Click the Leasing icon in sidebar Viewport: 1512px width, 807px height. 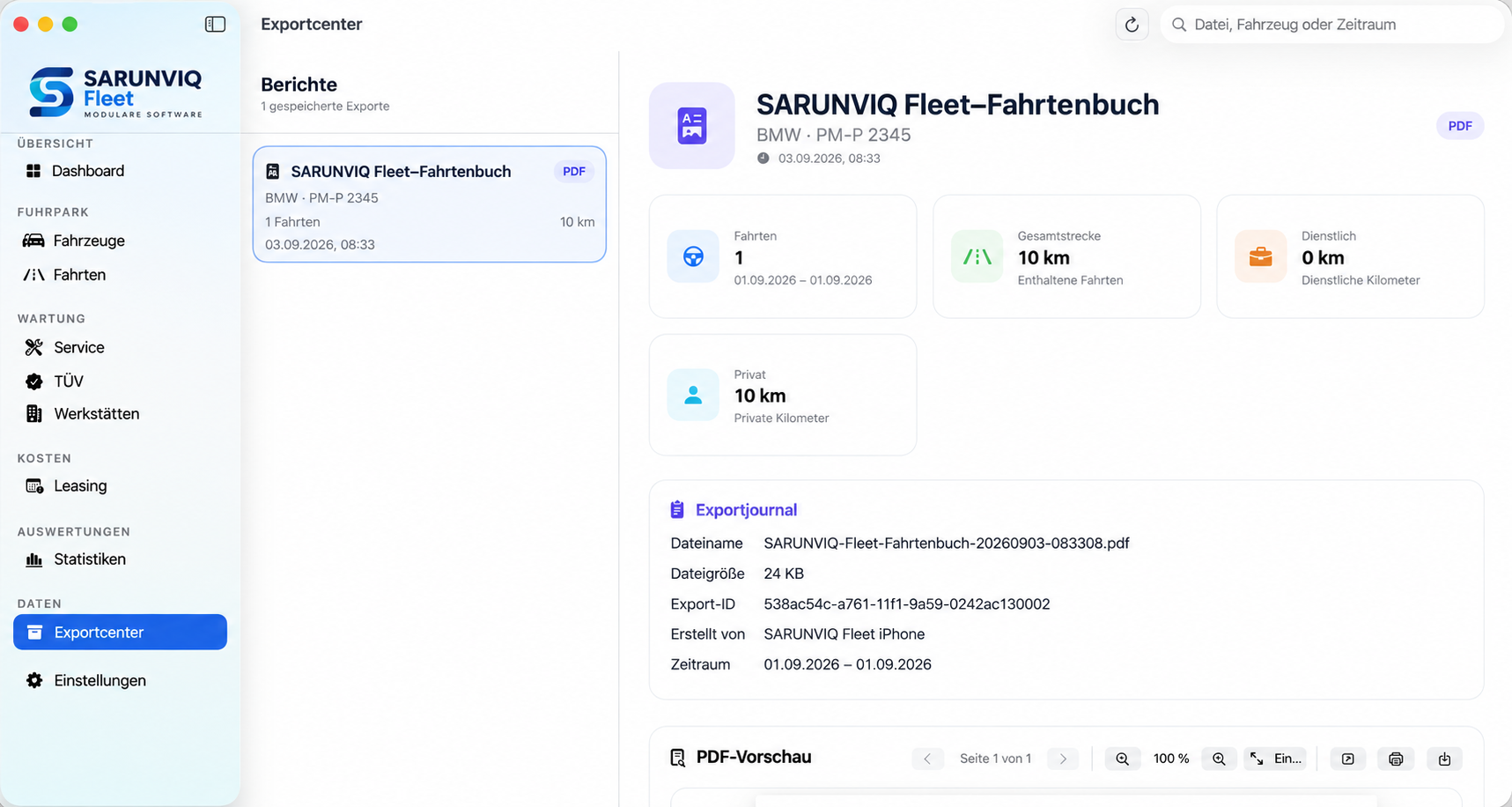point(34,486)
